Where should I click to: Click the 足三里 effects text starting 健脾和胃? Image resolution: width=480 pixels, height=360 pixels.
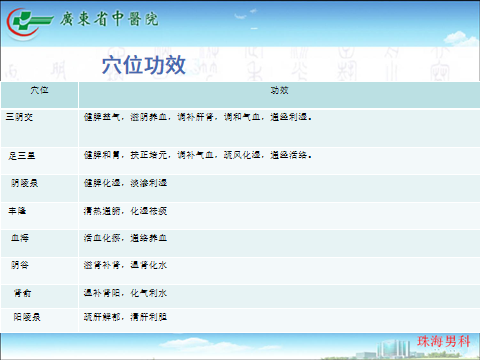(x=198, y=155)
